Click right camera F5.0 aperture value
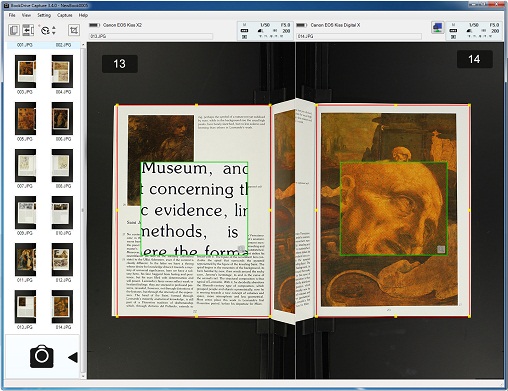This screenshot has width=508, height=391. tap(494, 25)
